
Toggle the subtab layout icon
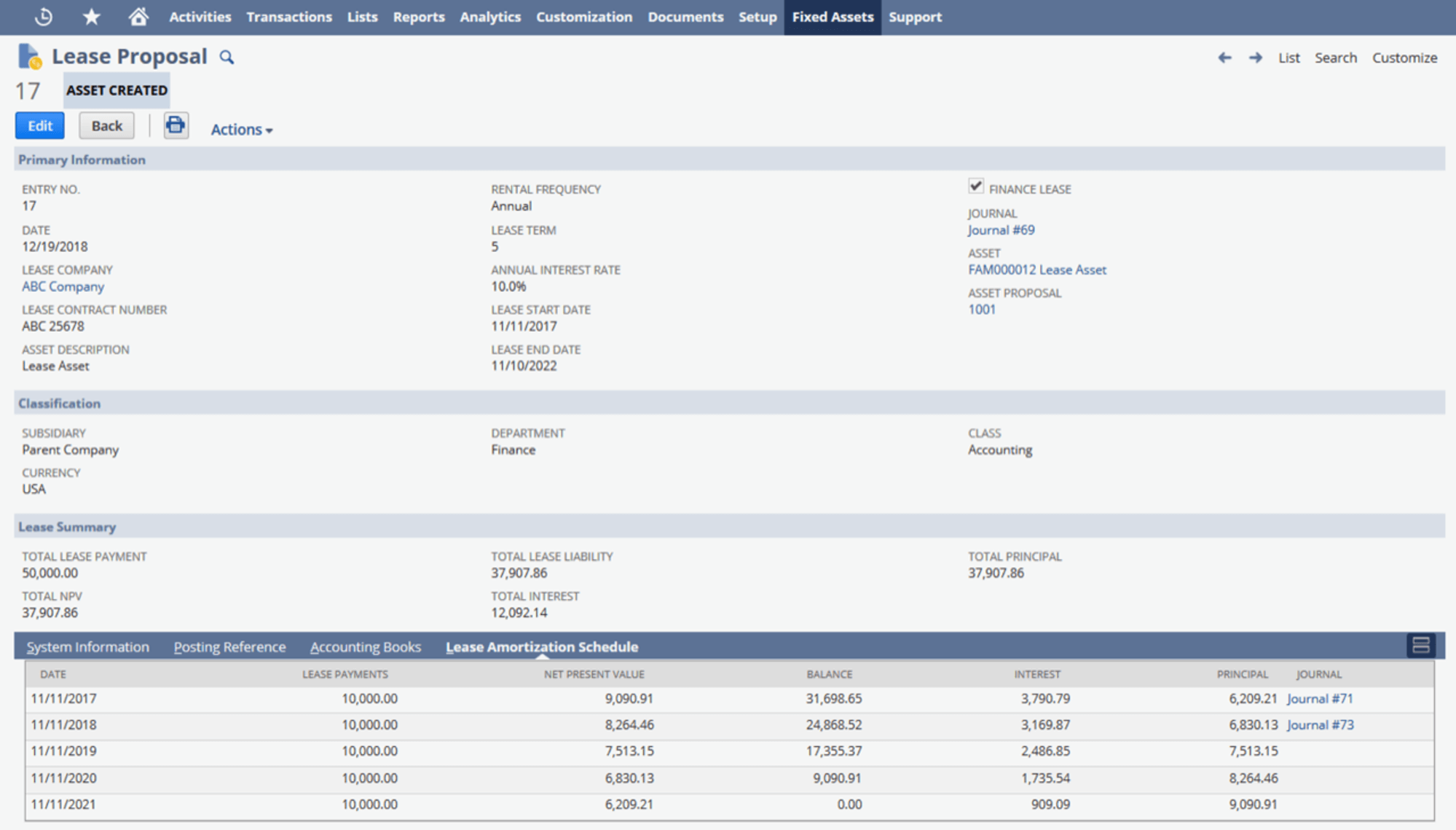click(1420, 645)
